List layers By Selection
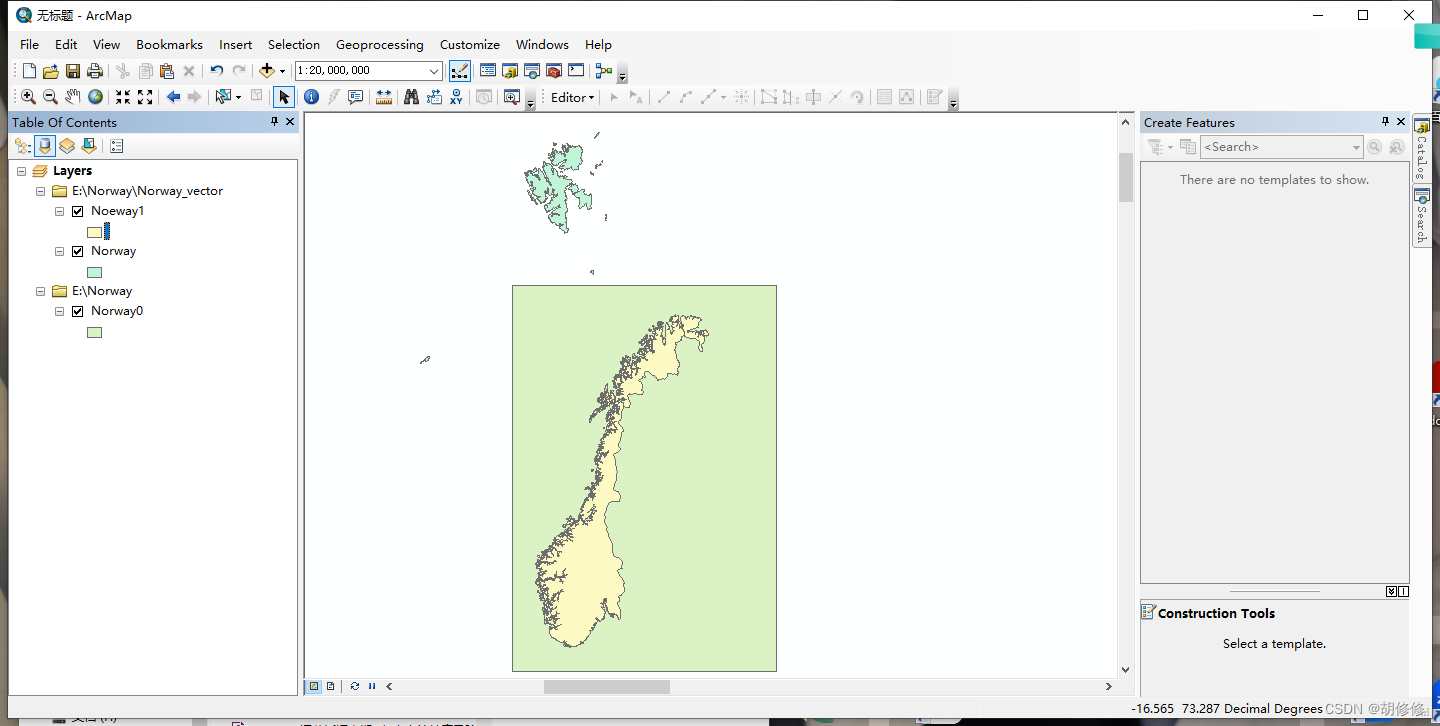Screen dimensions: 1440x726 (x=89, y=146)
